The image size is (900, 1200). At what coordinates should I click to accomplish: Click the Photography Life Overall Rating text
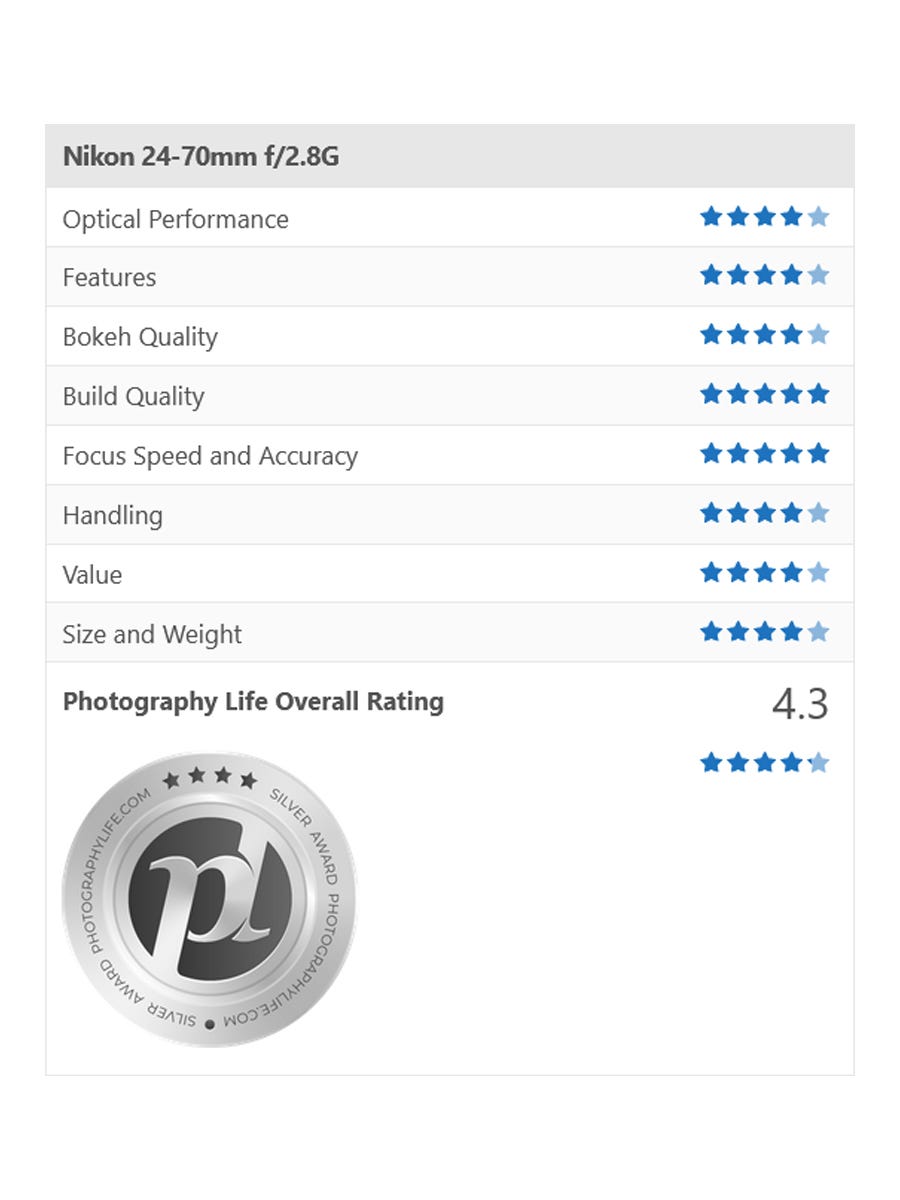point(253,702)
